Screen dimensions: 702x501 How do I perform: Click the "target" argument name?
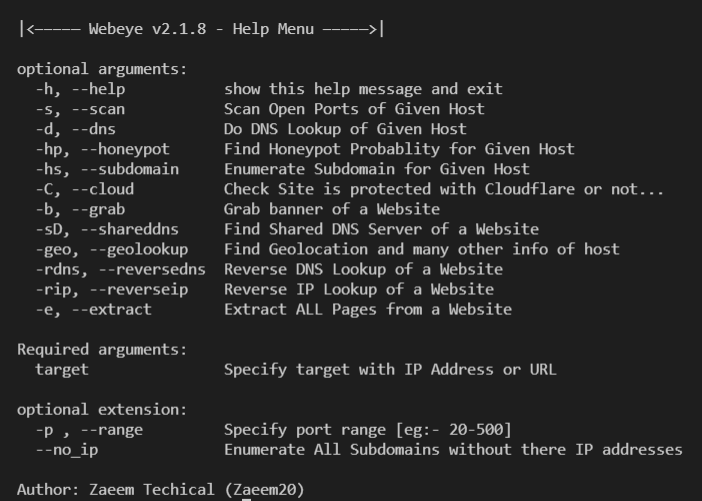[62, 369]
